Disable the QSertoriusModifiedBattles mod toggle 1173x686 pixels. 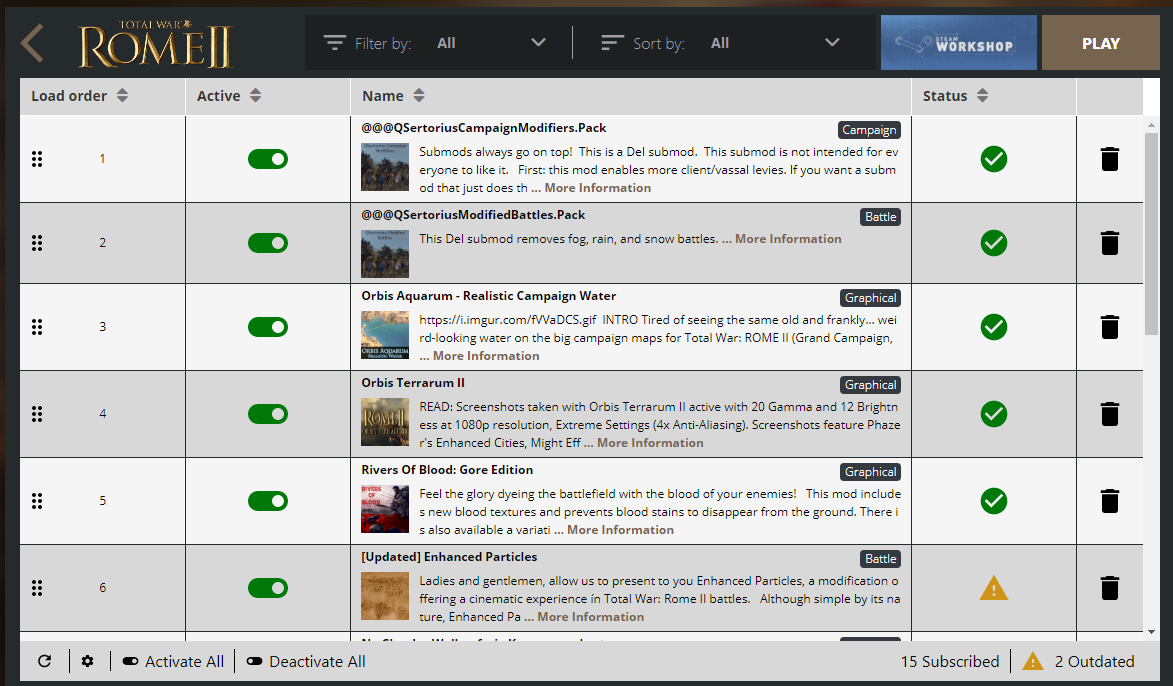[268, 242]
